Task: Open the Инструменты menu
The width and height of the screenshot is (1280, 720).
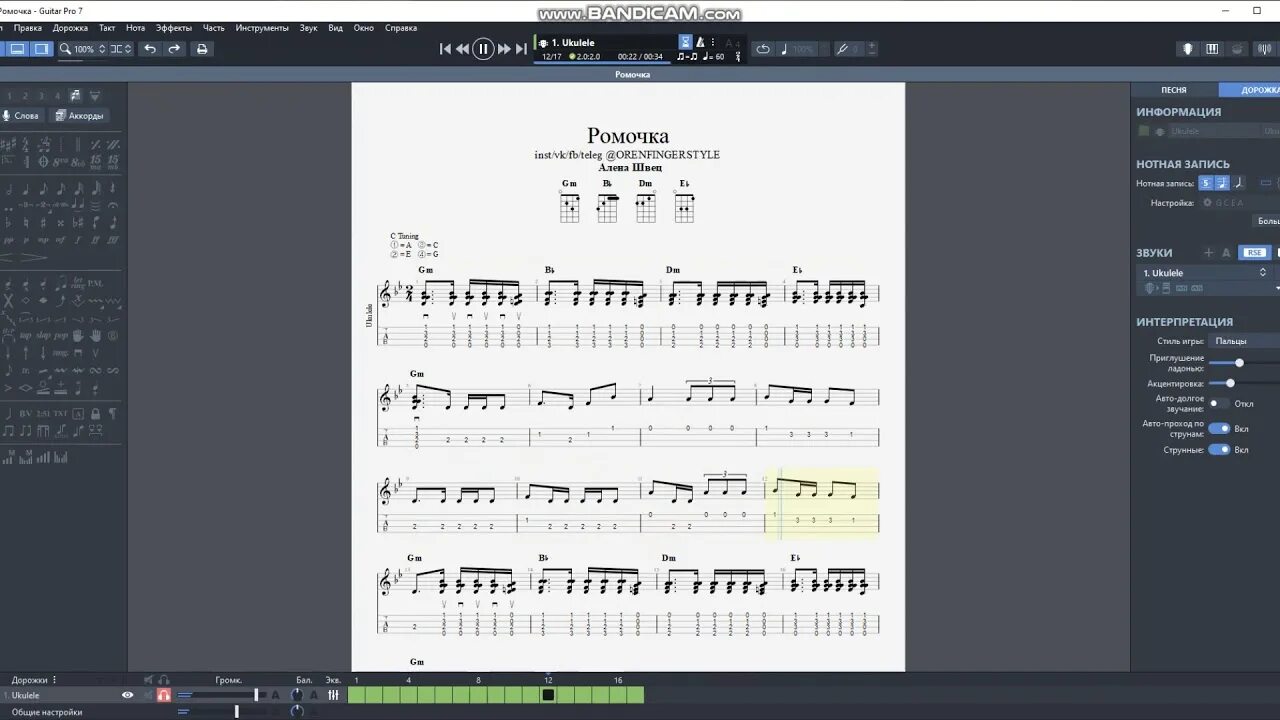Action: [262, 28]
